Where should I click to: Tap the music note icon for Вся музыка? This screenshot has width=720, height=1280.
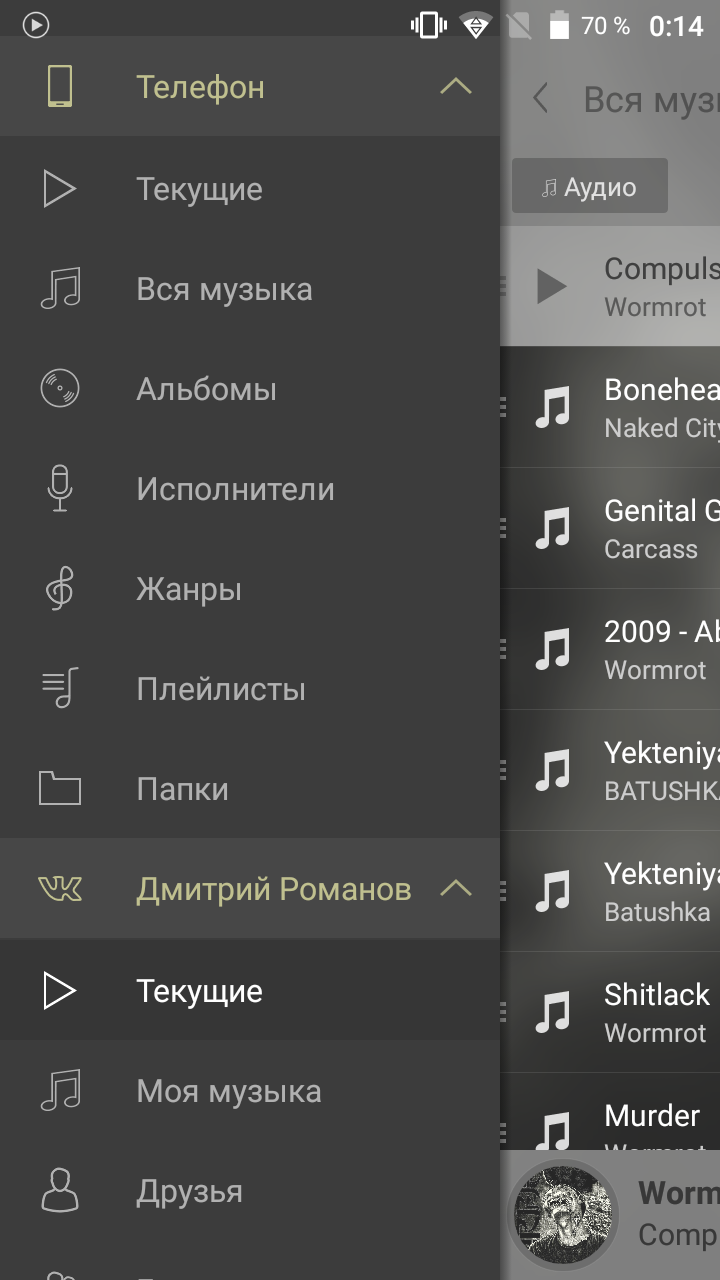(x=60, y=289)
